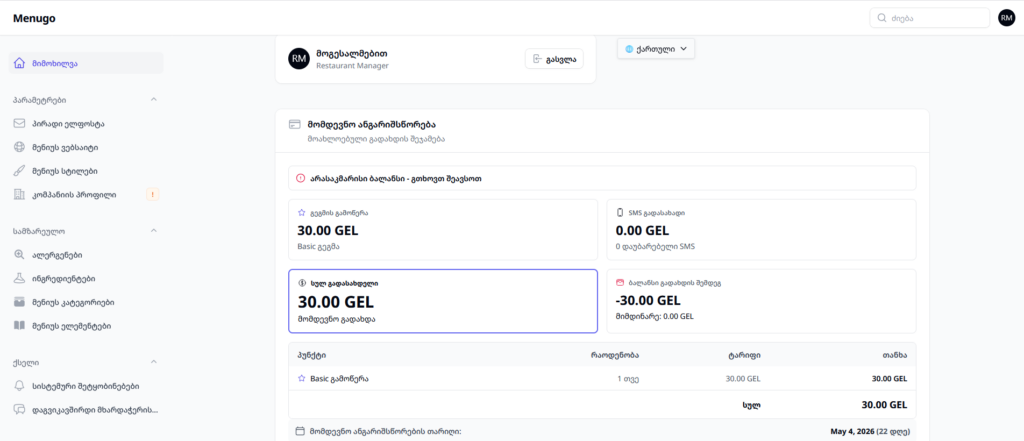Click the home icon next to მიმოხილვა
1024x441 pixels.
(20, 64)
